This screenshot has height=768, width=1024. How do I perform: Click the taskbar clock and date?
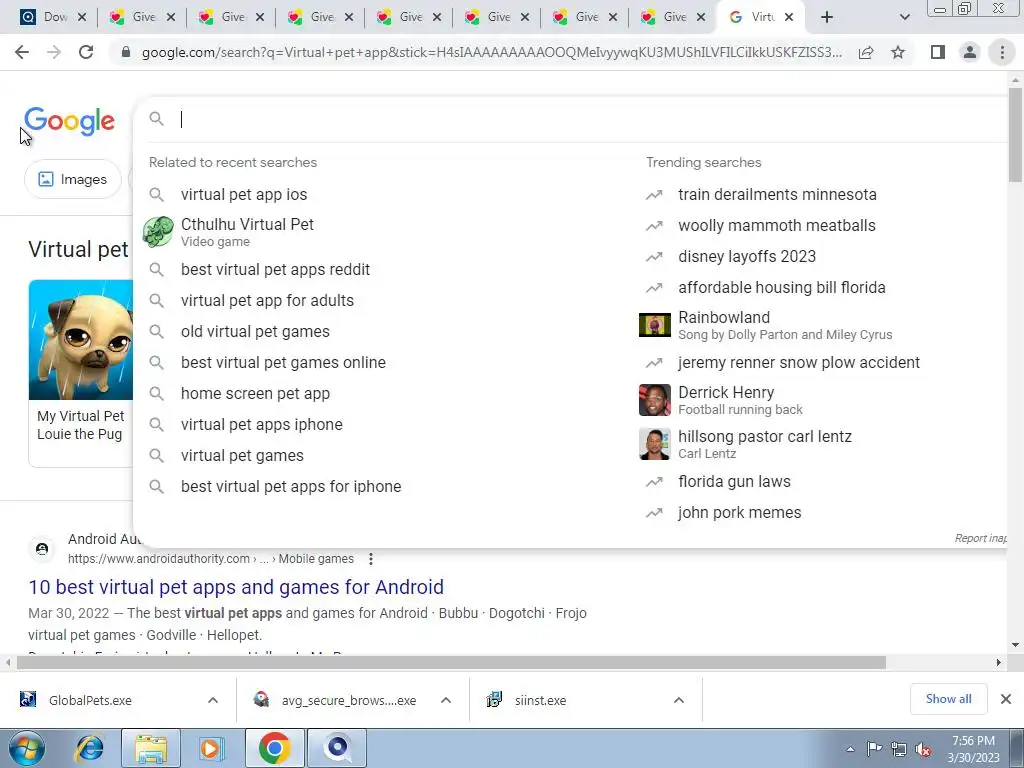974,749
